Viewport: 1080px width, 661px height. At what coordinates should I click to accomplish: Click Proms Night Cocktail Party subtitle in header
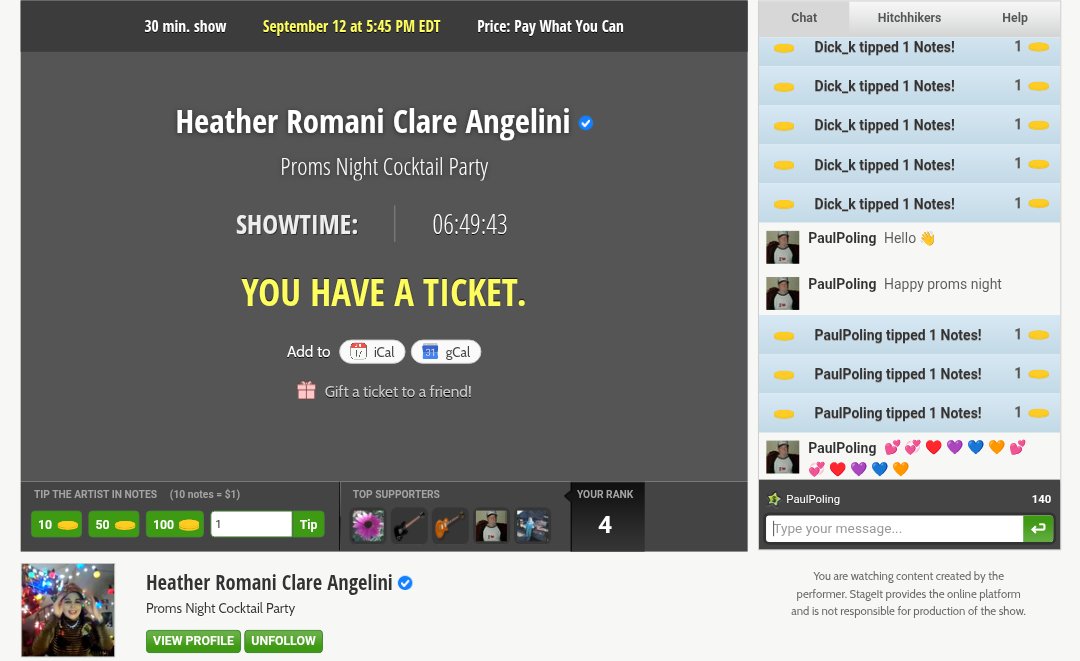point(384,167)
